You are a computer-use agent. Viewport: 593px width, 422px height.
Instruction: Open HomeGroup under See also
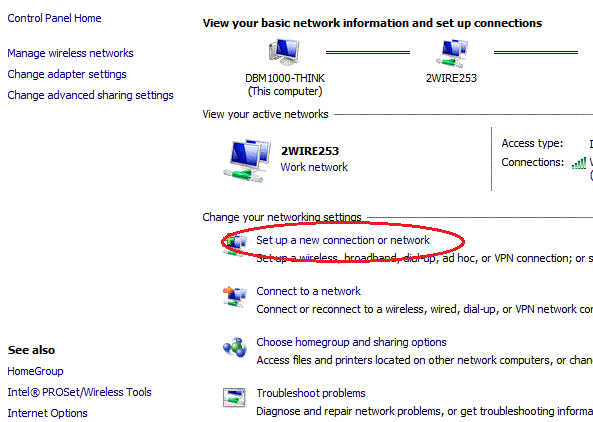tap(36, 371)
